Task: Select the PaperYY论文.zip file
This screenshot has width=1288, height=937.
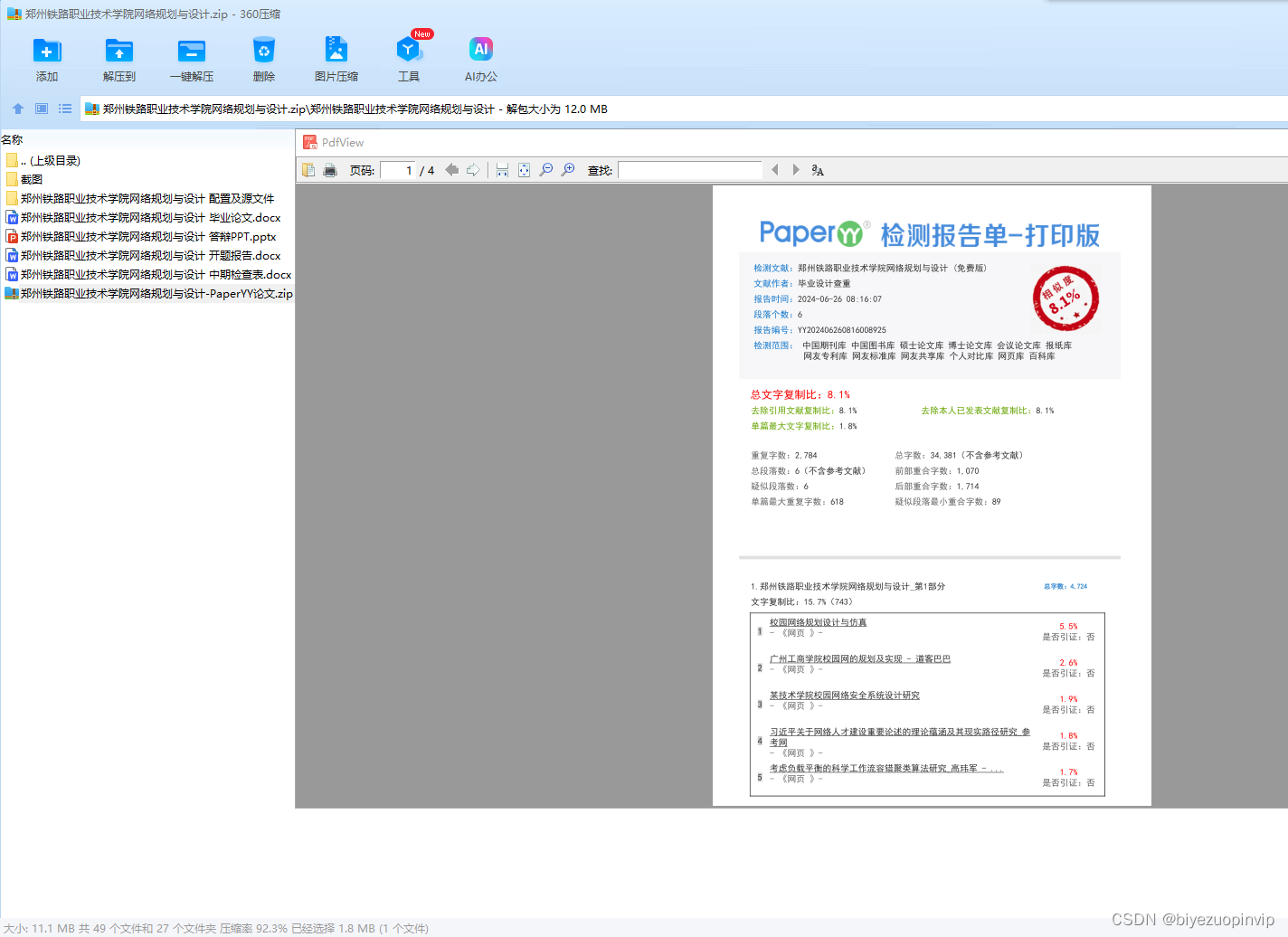Action: coord(148,293)
